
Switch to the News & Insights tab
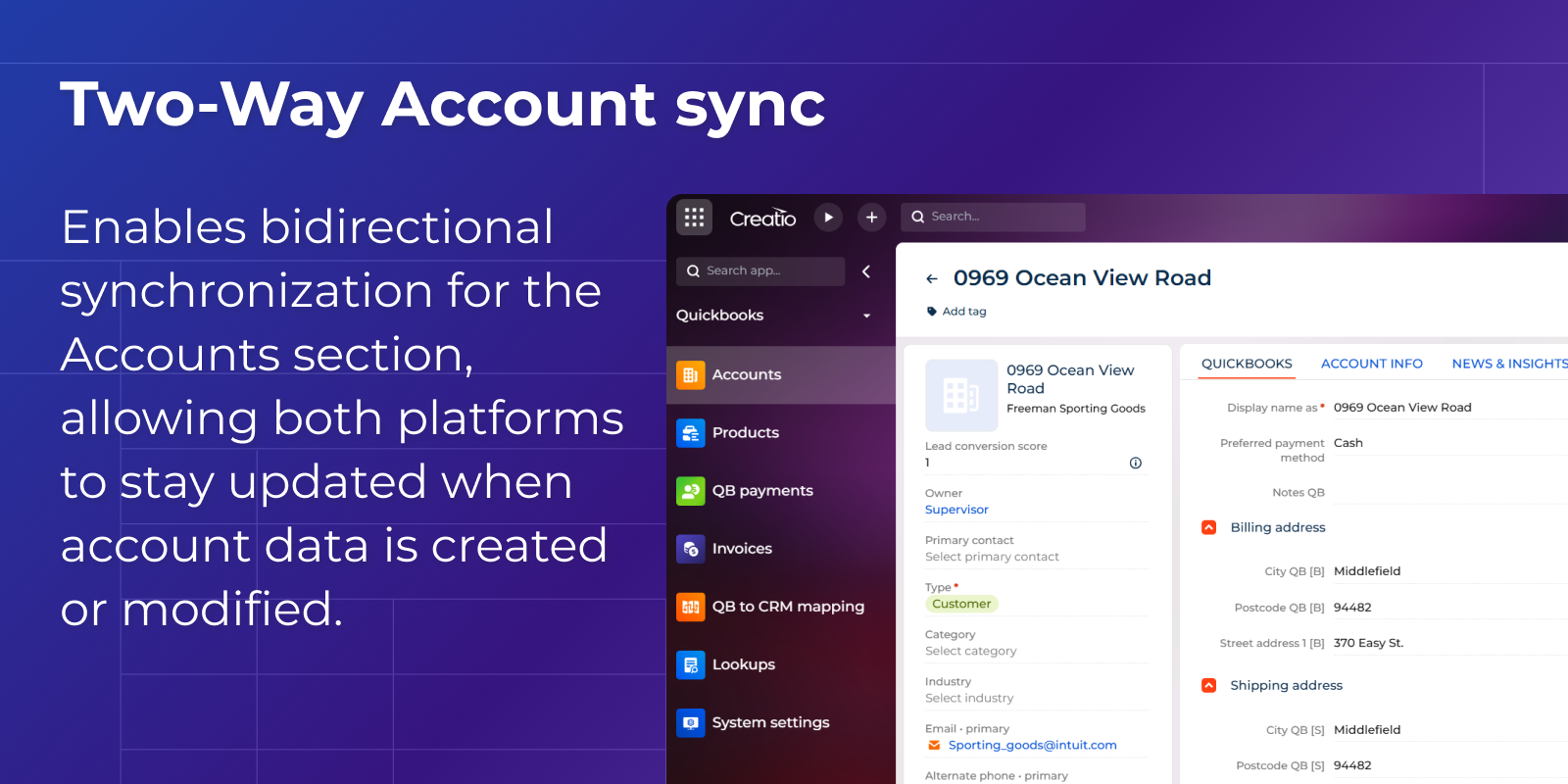coord(1509,364)
